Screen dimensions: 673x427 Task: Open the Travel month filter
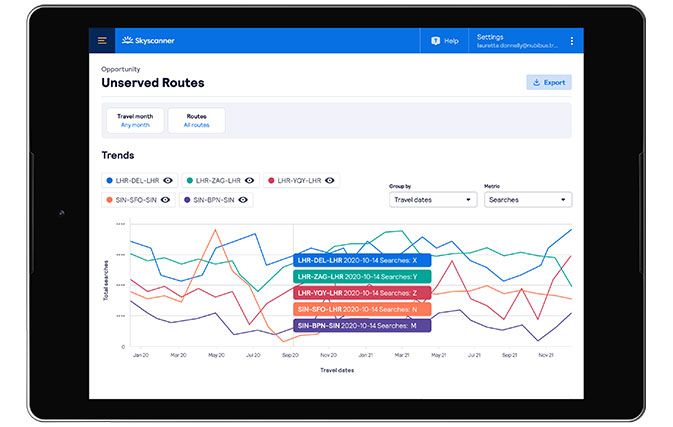pos(135,121)
